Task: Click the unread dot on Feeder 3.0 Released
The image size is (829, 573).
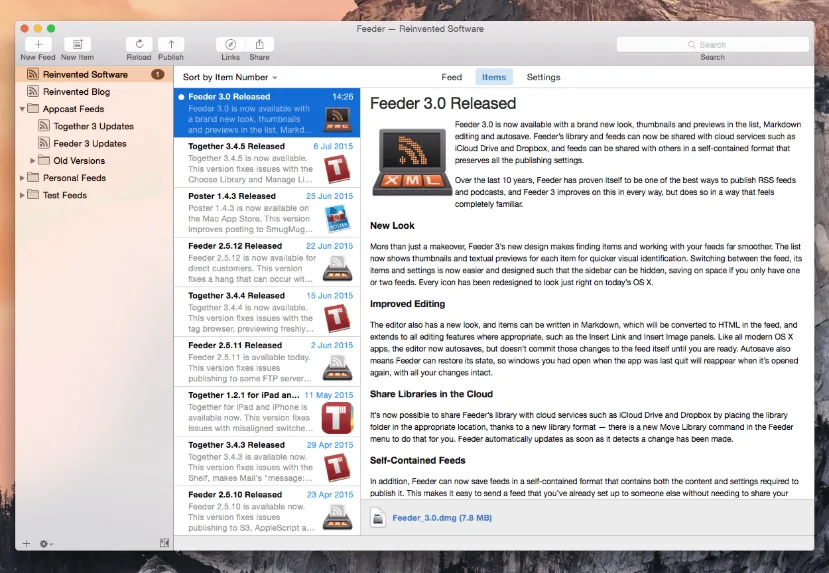Action: (181, 97)
